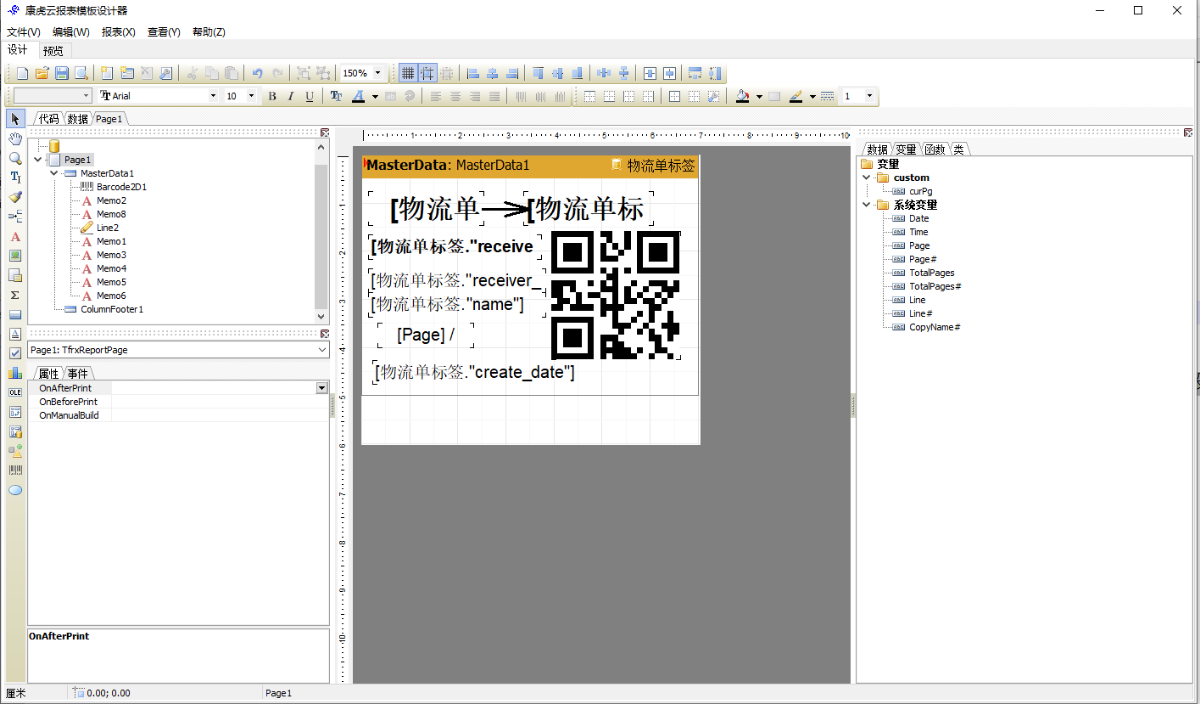Insert a picture object from the left toolbar
The image size is (1200, 704).
pos(15,255)
